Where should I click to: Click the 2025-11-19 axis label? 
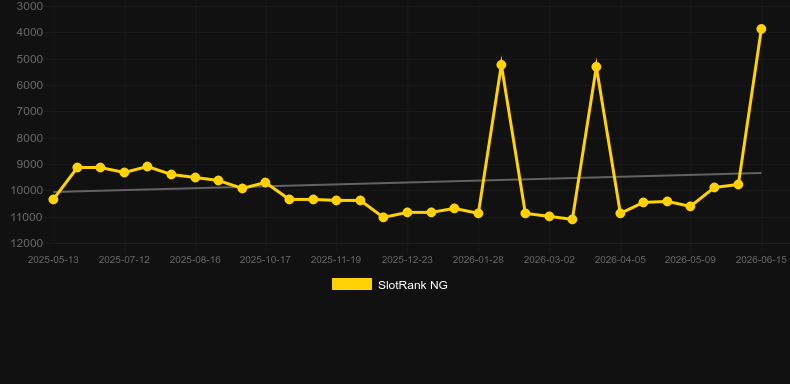[x=336, y=260]
